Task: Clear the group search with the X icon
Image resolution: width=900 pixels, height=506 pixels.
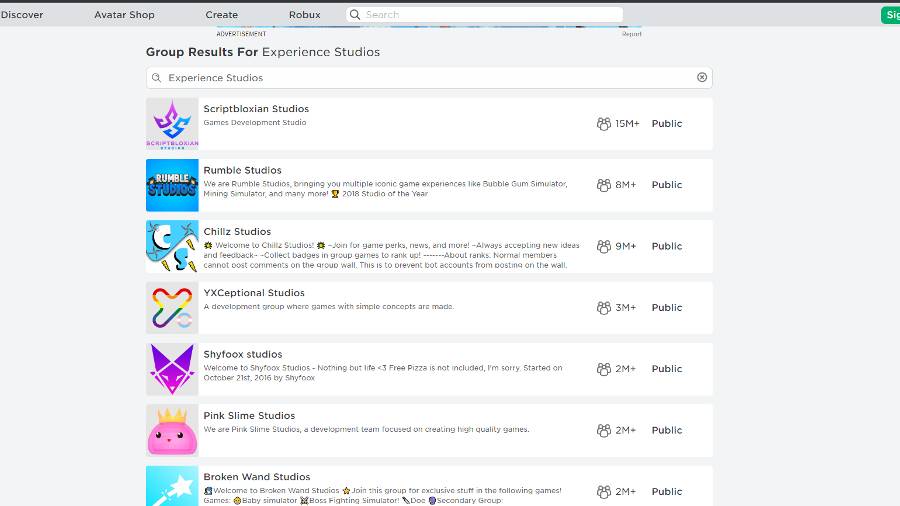Action: (701, 77)
